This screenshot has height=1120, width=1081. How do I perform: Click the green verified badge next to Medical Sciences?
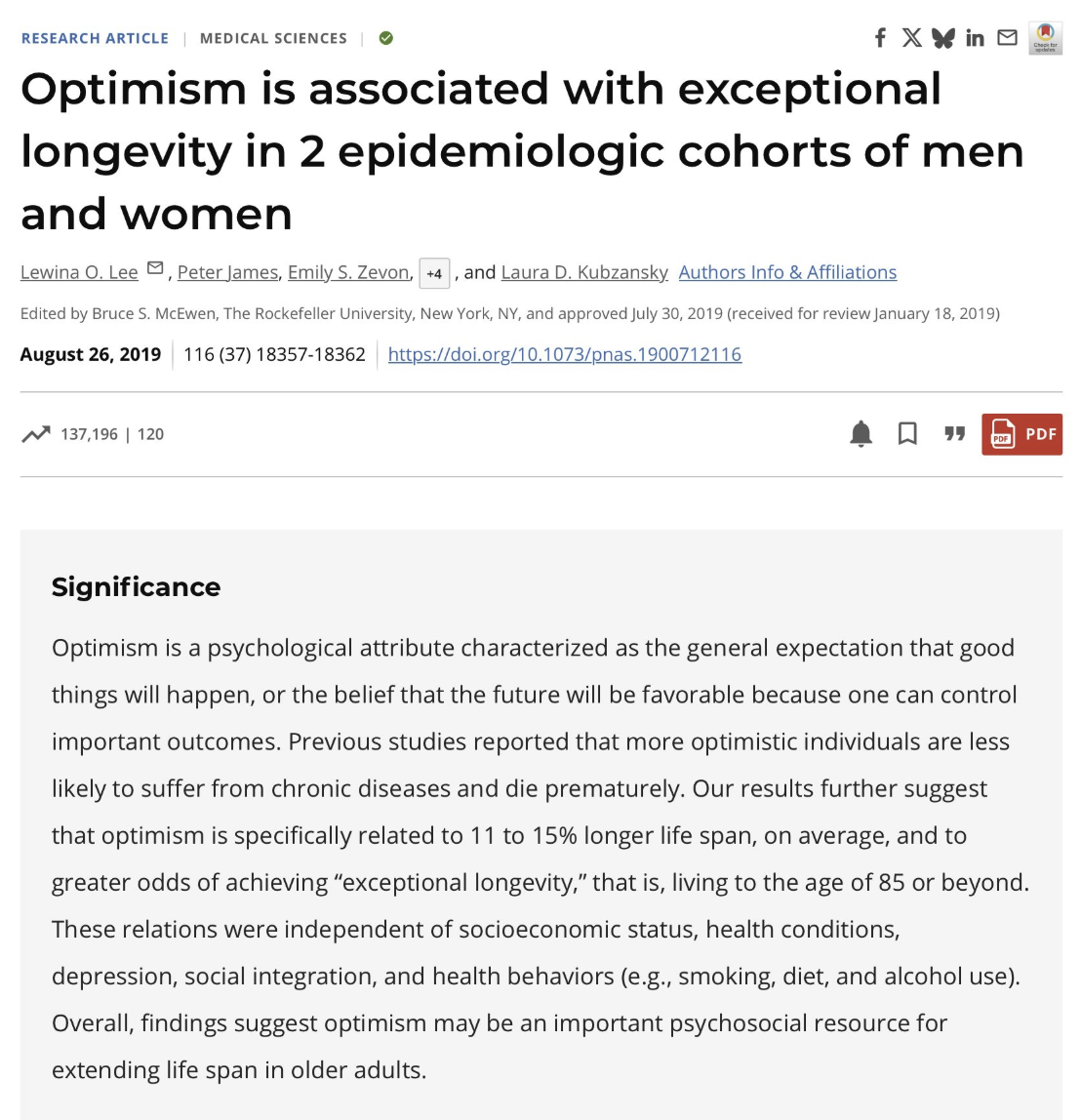click(385, 38)
